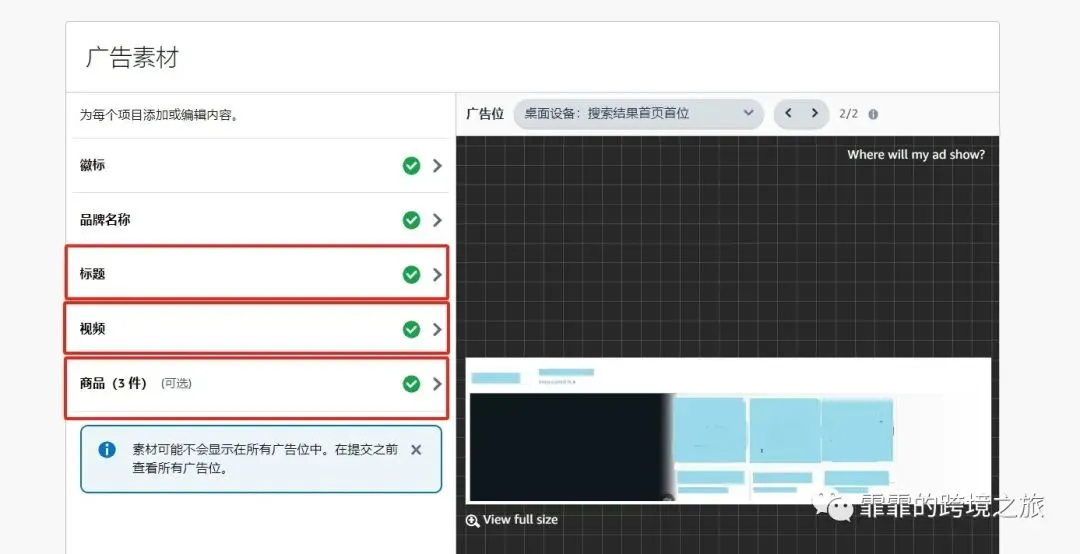This screenshot has width=1080, height=554.
Task: Expand the 标题 section chevron
Action: 437,274
